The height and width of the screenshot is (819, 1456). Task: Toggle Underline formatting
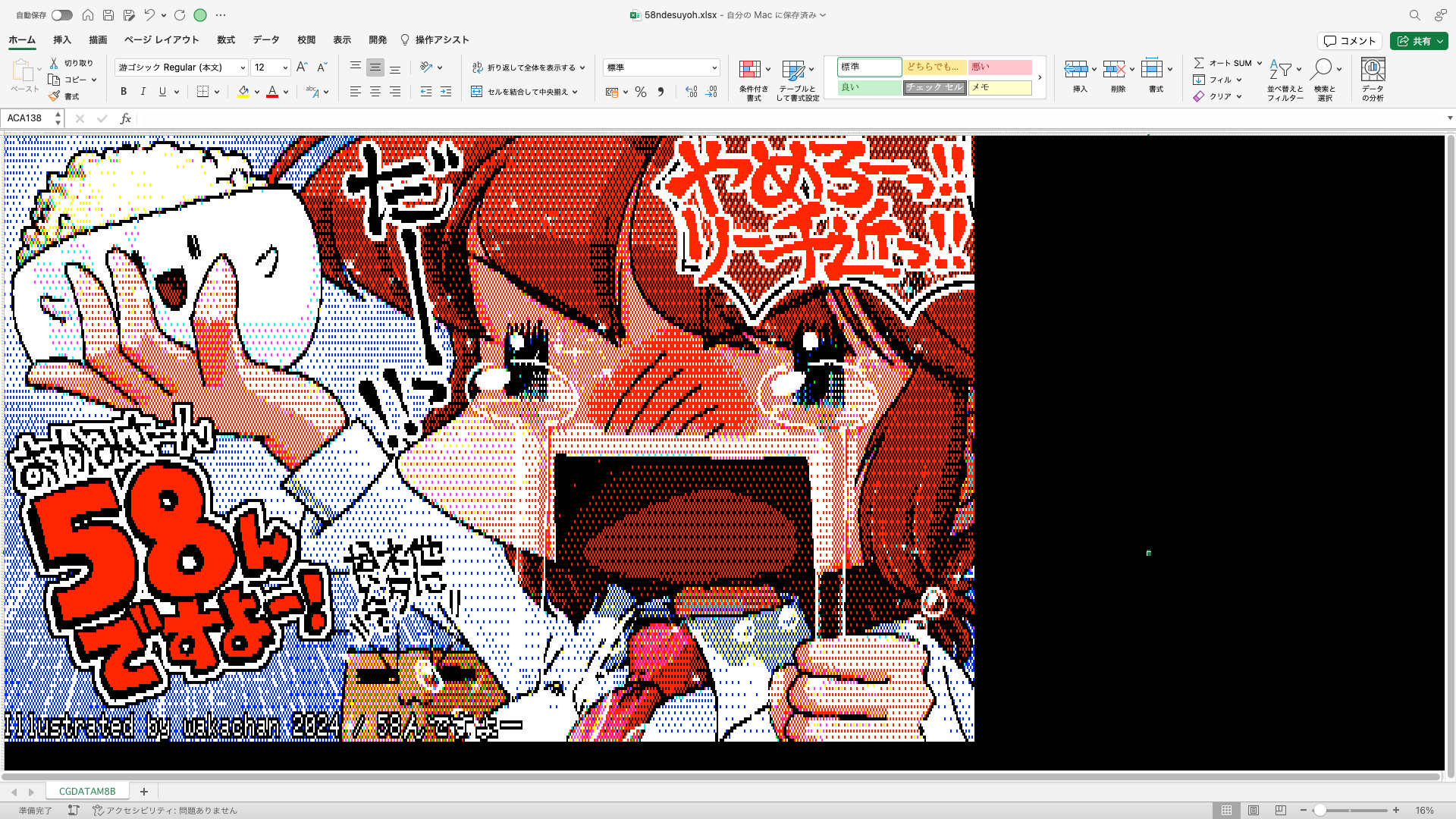tap(162, 92)
